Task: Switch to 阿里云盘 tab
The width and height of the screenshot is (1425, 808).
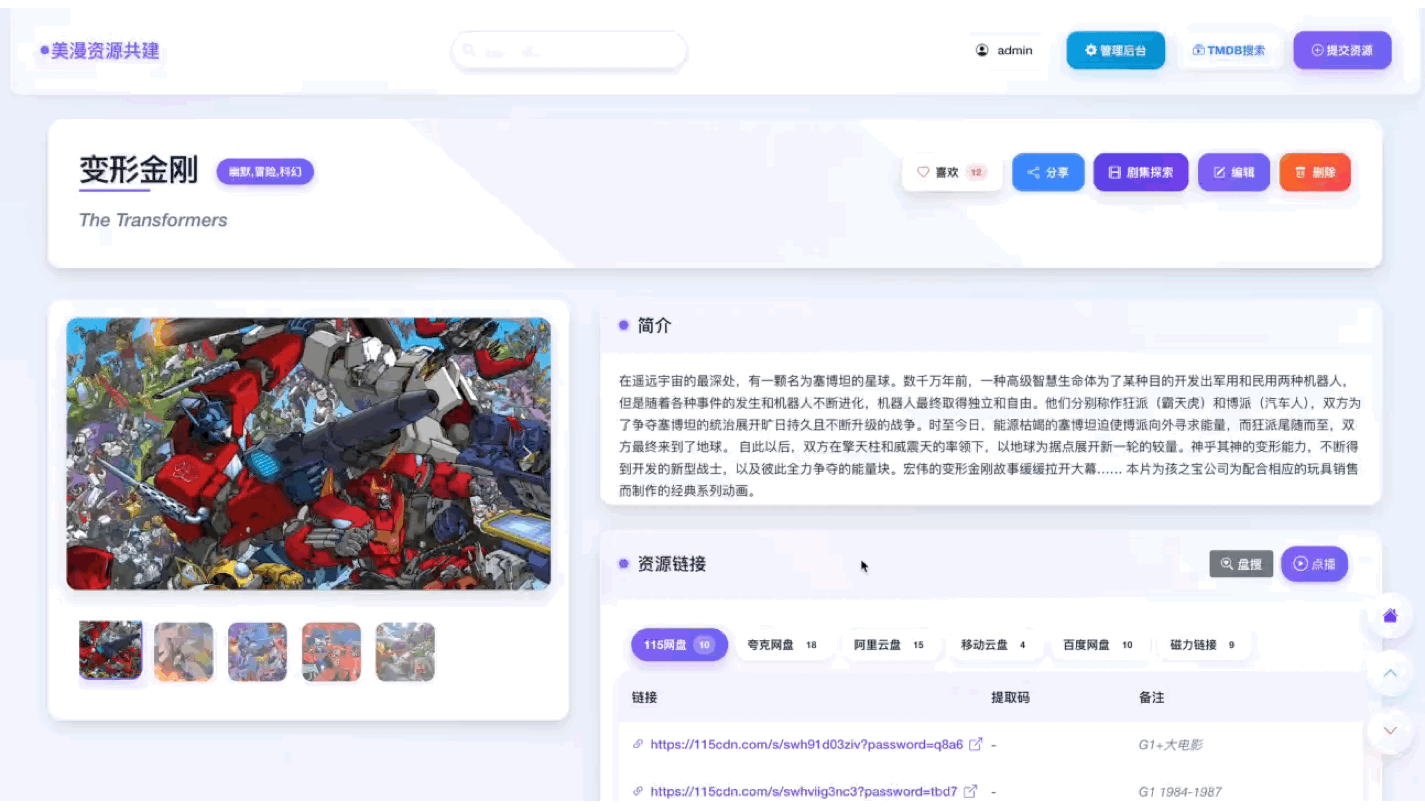Action: [x=889, y=645]
